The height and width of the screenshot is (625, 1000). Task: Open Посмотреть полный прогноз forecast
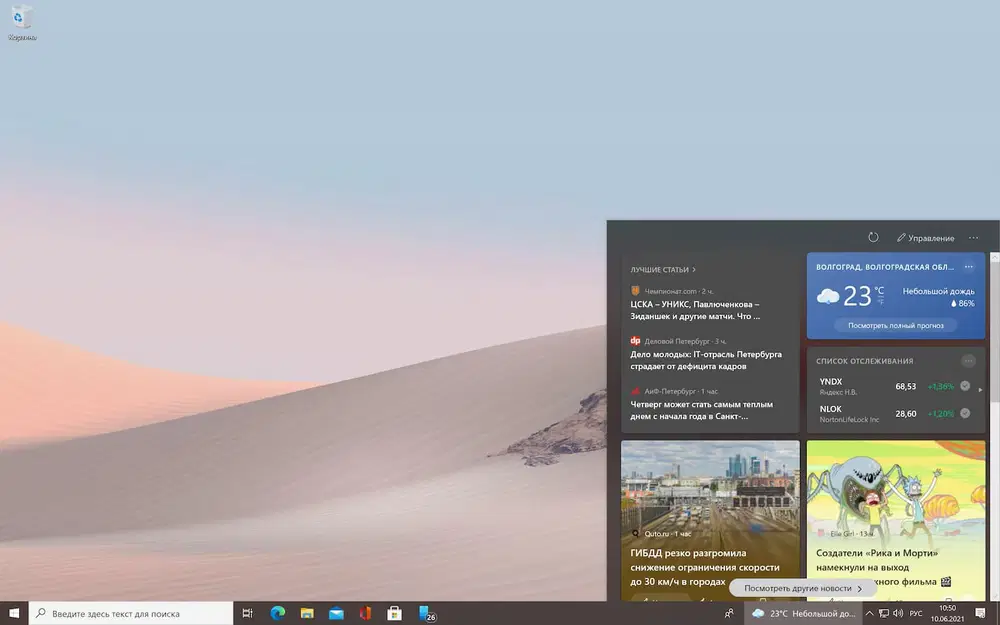coord(895,325)
